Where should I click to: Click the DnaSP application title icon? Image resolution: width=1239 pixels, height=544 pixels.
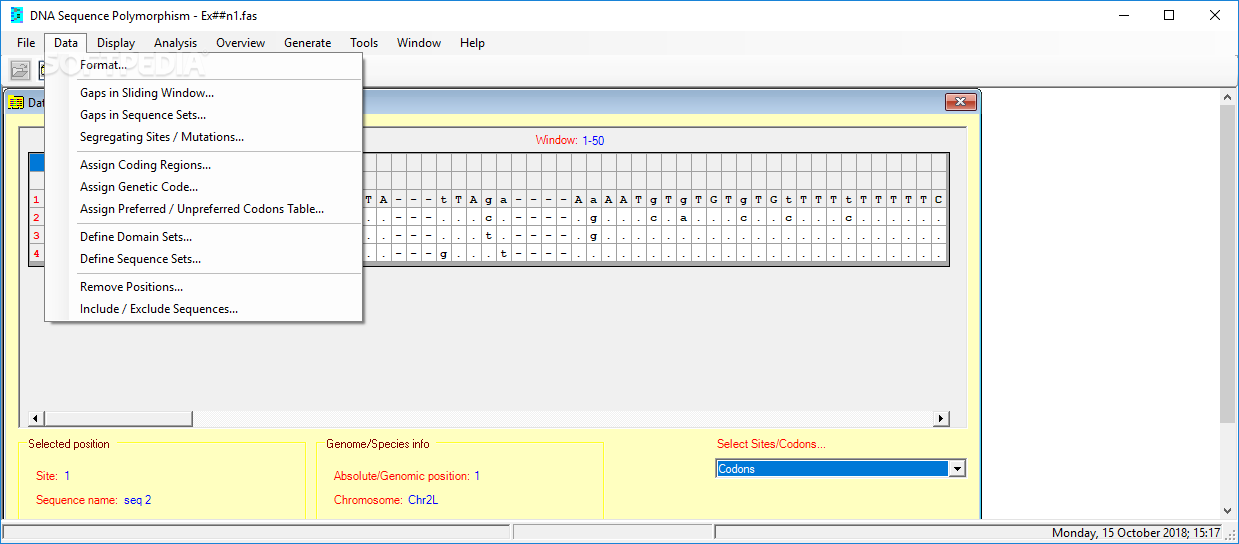coord(16,15)
